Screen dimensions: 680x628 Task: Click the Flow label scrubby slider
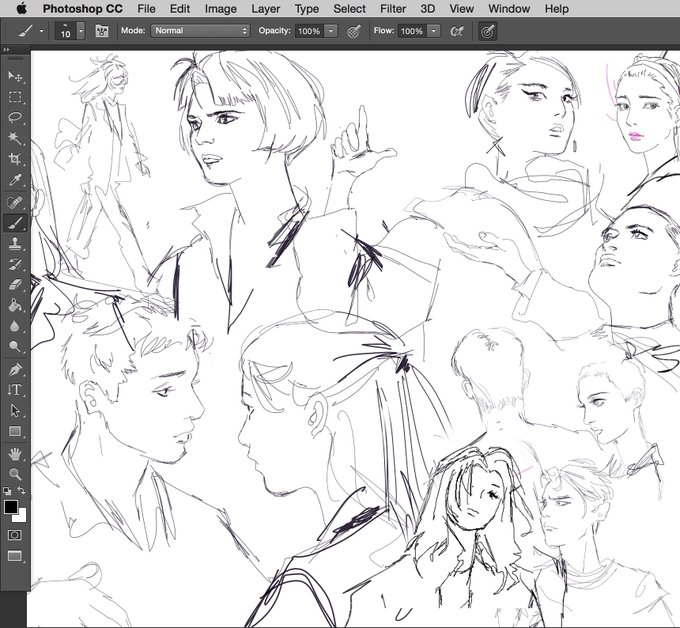(x=384, y=30)
